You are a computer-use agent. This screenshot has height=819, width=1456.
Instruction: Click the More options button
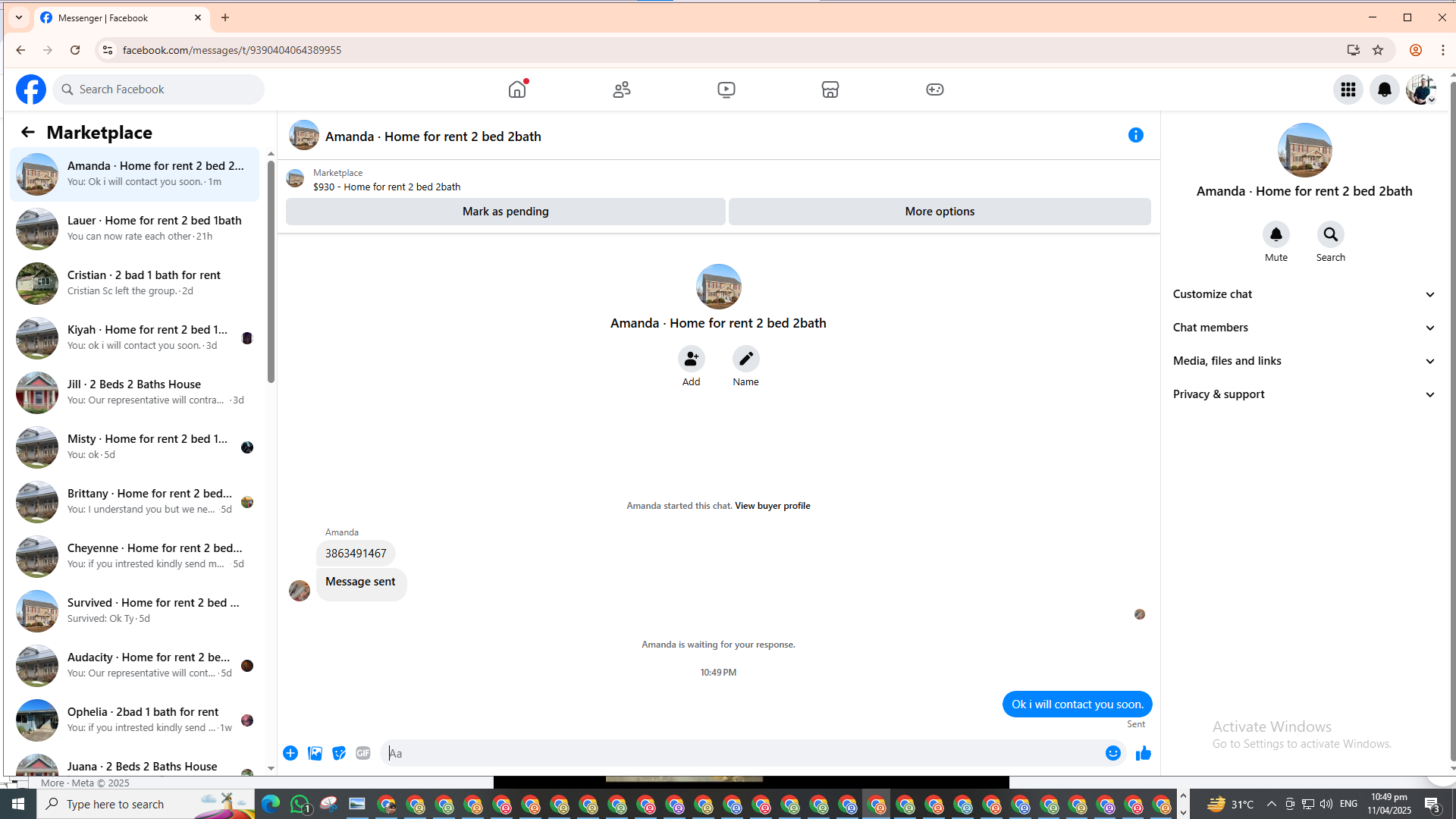[x=940, y=212]
